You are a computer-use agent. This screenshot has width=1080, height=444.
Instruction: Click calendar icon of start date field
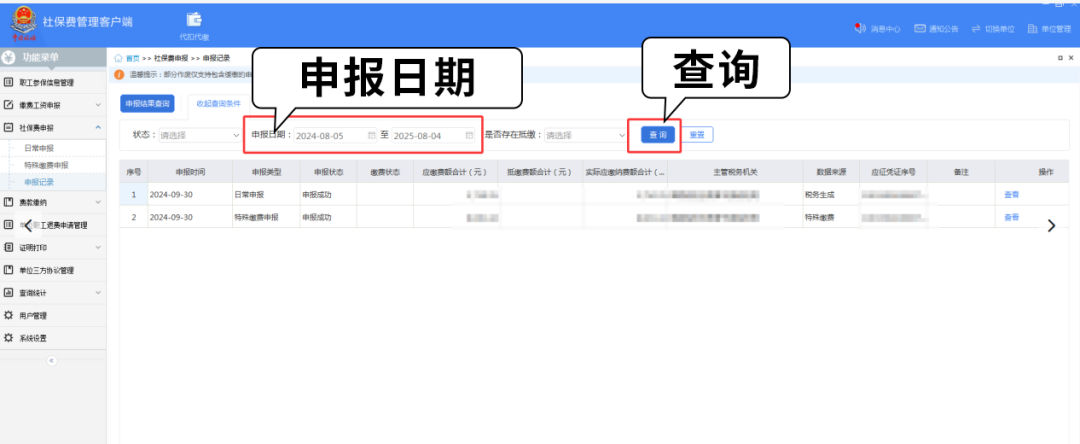tap(372, 135)
